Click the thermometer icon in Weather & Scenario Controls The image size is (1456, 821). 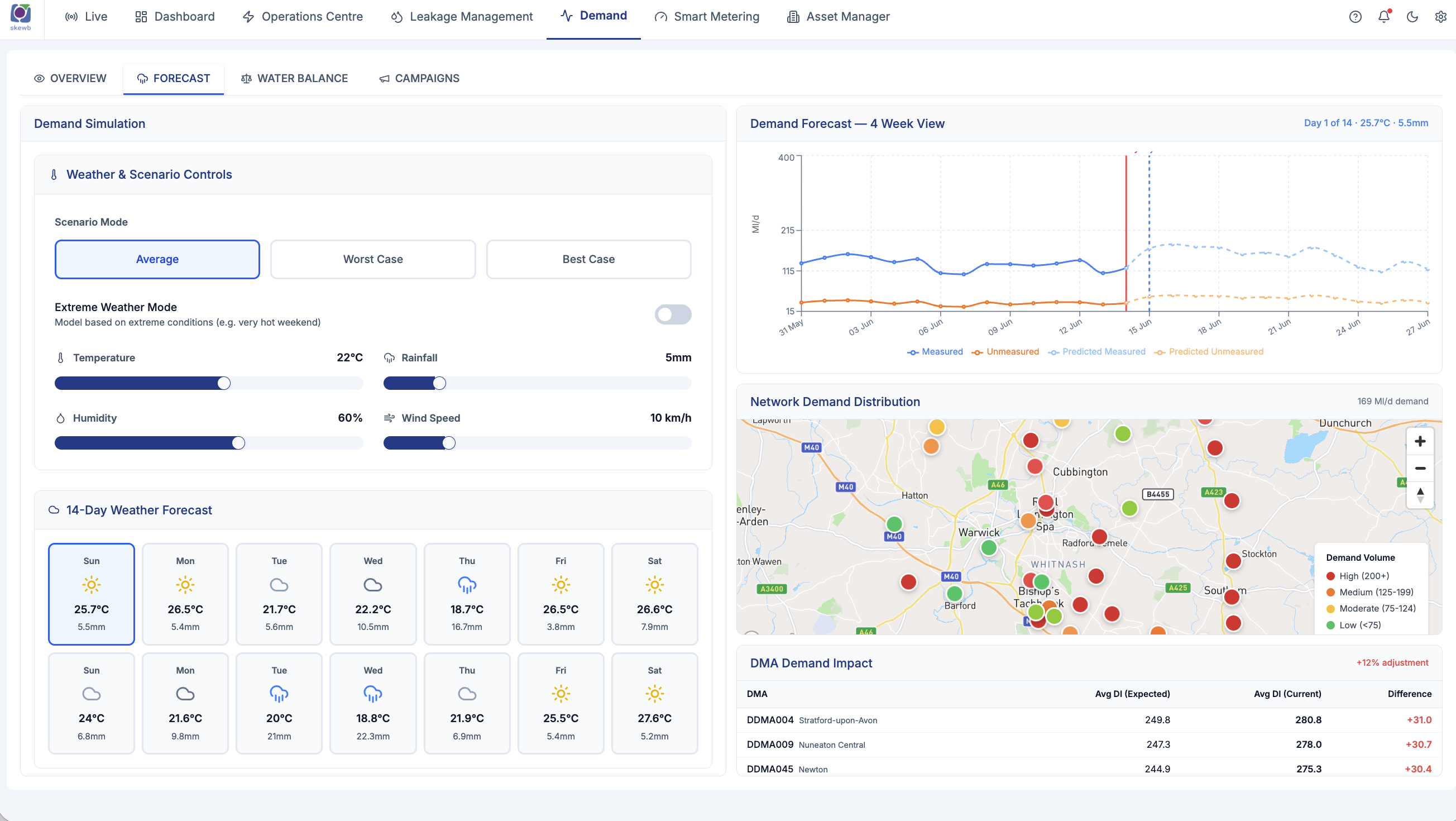(x=54, y=175)
